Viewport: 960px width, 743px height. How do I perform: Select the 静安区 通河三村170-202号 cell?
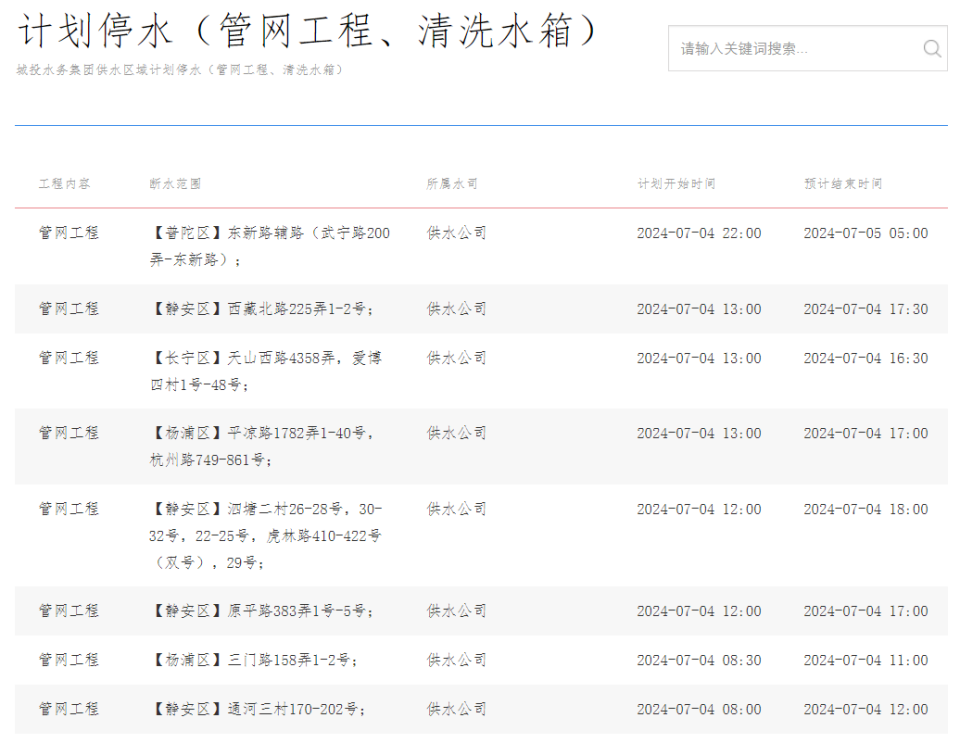click(x=258, y=709)
